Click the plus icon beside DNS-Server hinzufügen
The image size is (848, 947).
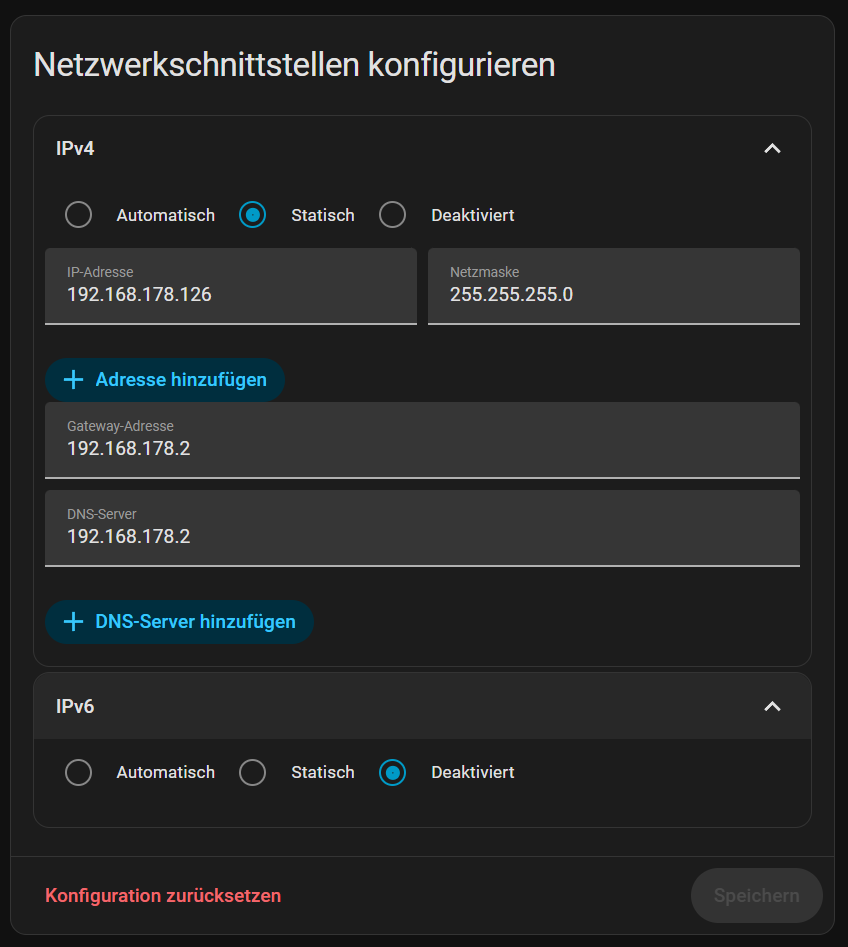[x=73, y=622]
